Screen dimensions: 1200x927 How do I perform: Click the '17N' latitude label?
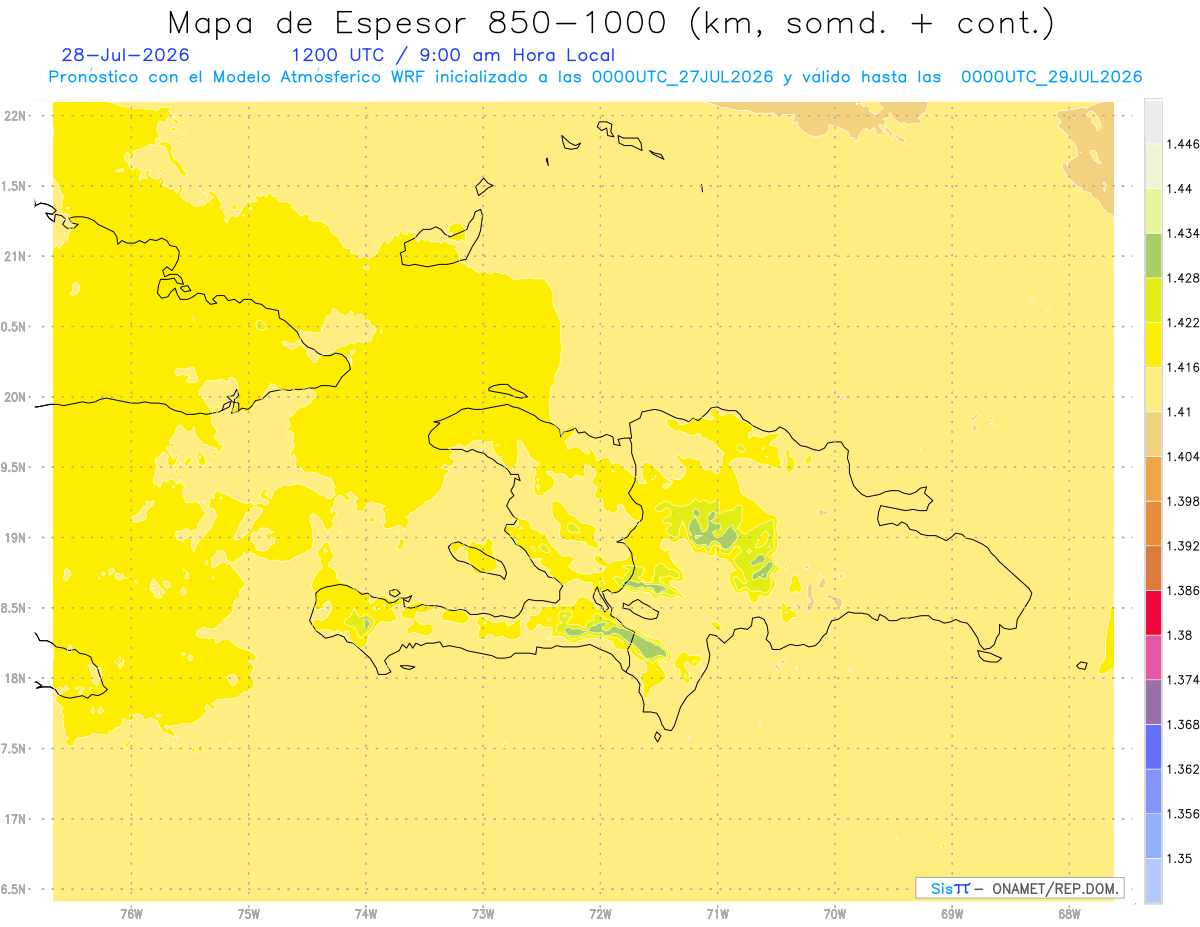click(x=15, y=819)
